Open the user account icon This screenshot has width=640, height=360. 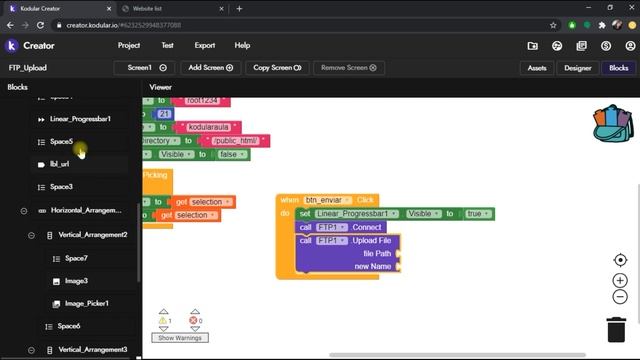(630, 46)
